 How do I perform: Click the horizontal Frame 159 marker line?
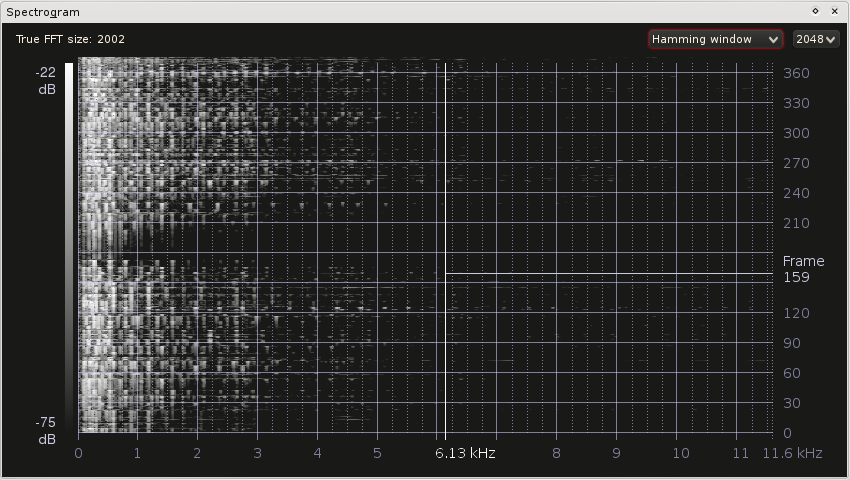[609, 273]
